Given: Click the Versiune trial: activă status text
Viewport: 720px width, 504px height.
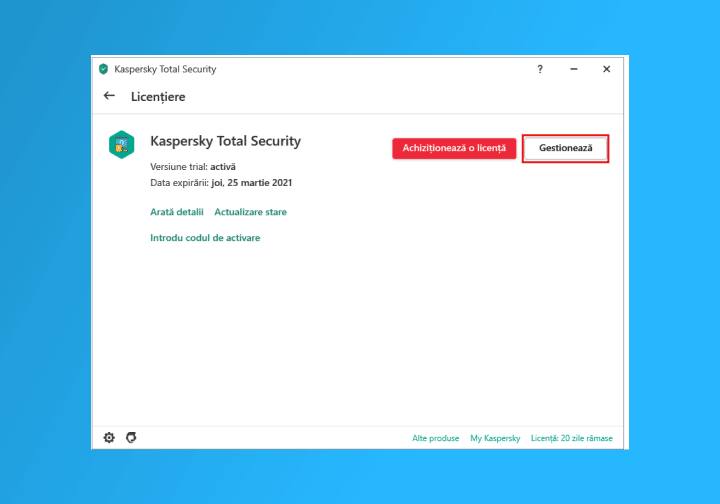Looking at the screenshot, I should [x=193, y=166].
